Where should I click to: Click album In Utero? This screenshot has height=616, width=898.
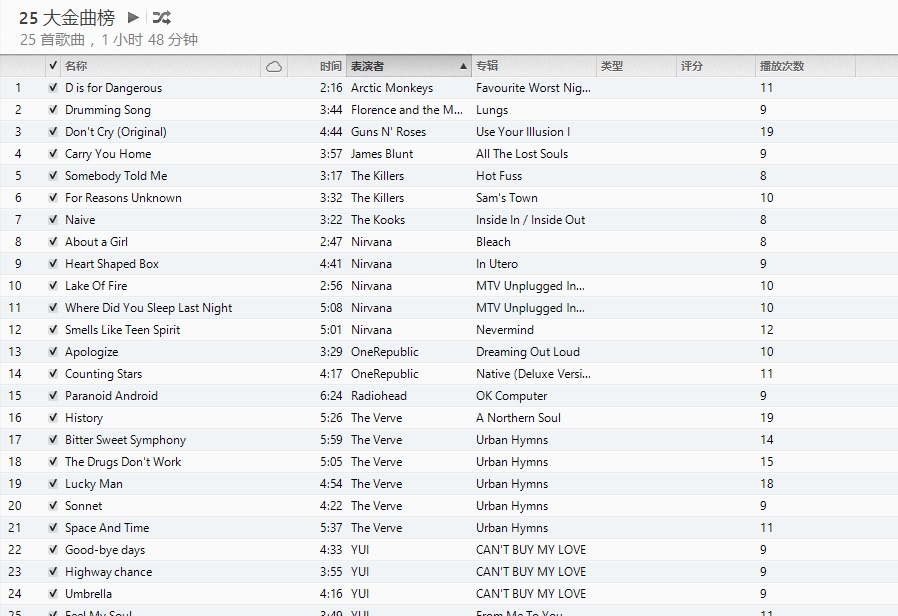click(x=497, y=264)
